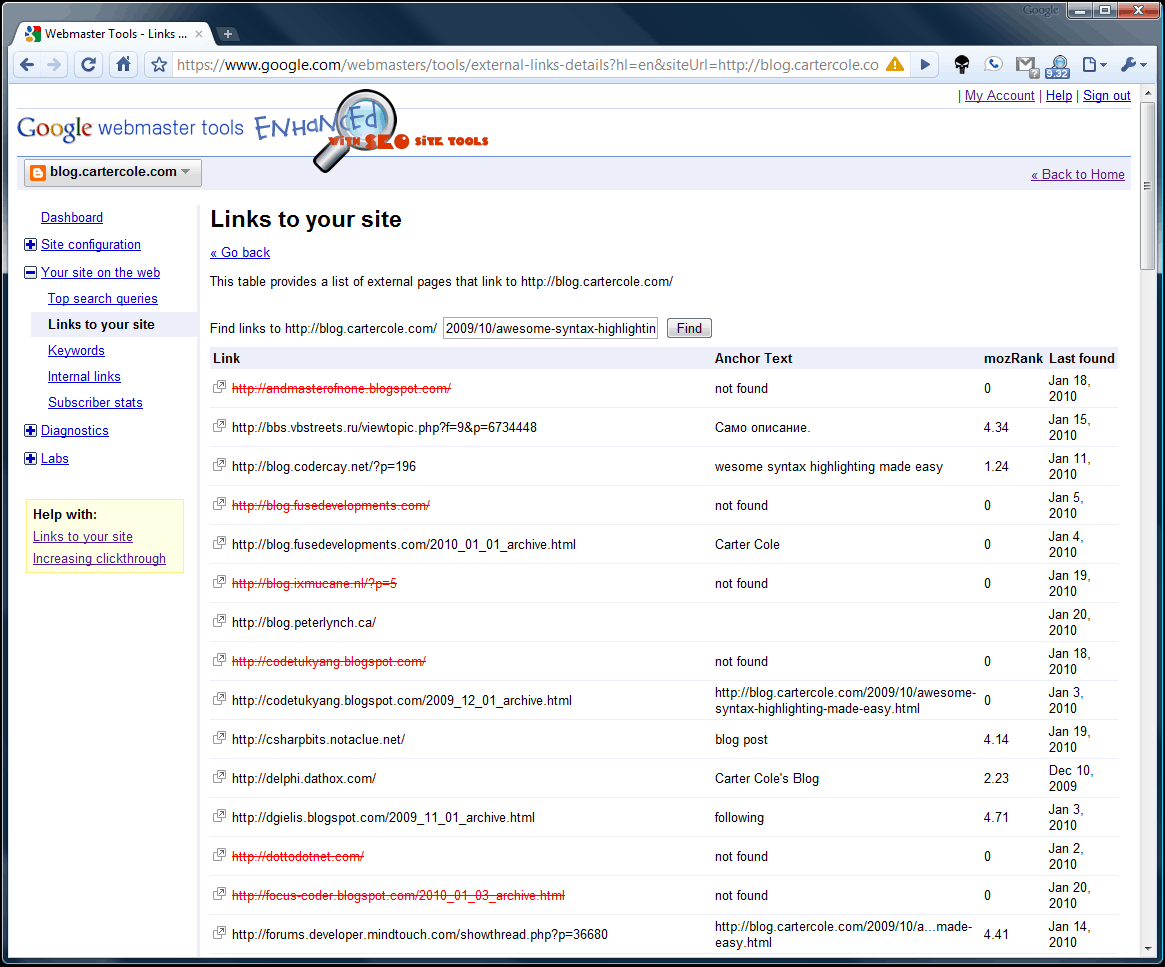The image size is (1165, 967).
Task: Select Subscriber stats in the sidebar
Action: pos(95,403)
